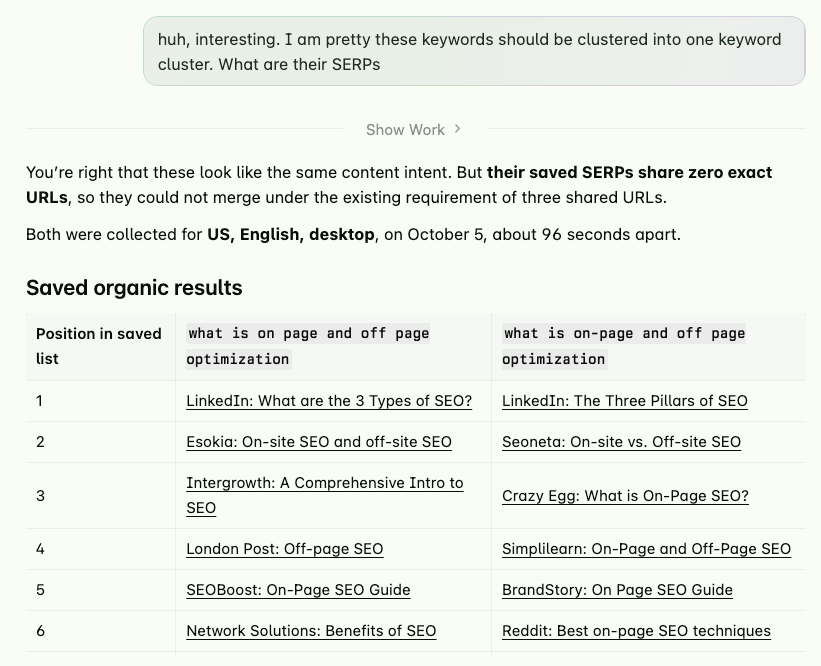Viewport: 821px width, 666px height.
Task: Open LinkedIn: The Three Pillars of SEO link
Action: [625, 401]
